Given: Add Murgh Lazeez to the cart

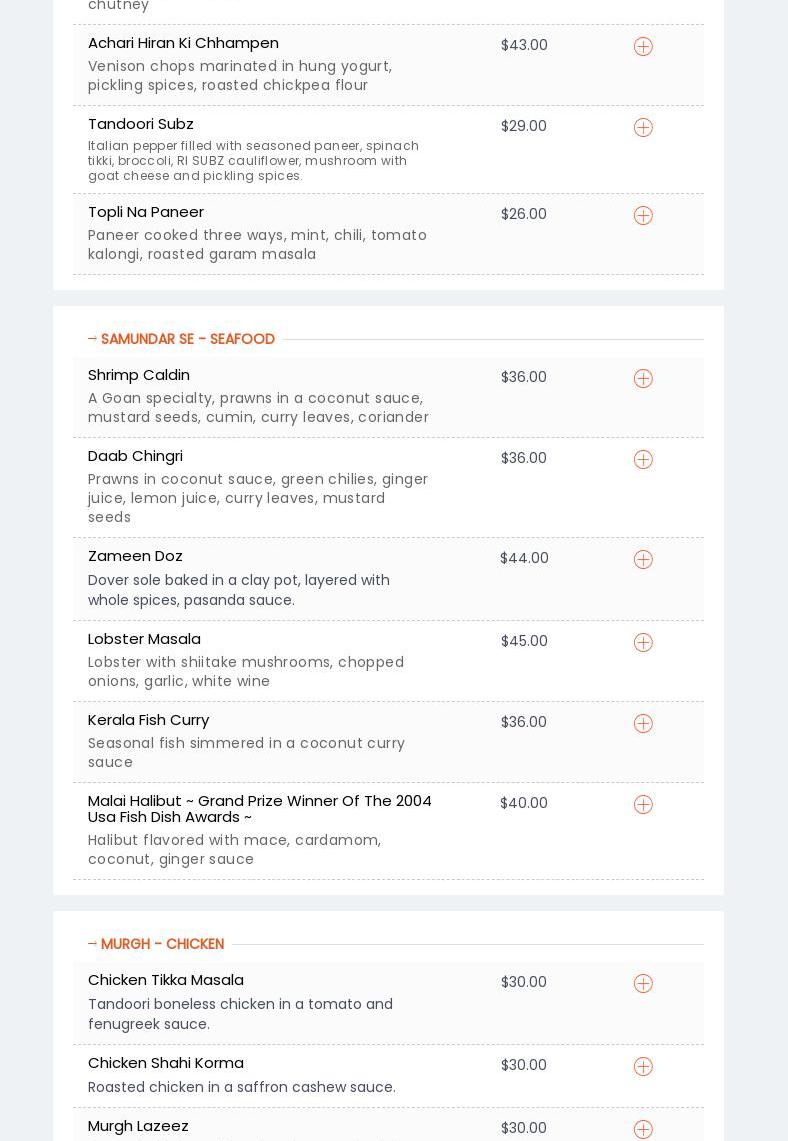Looking at the screenshot, I should click(x=643, y=1130).
